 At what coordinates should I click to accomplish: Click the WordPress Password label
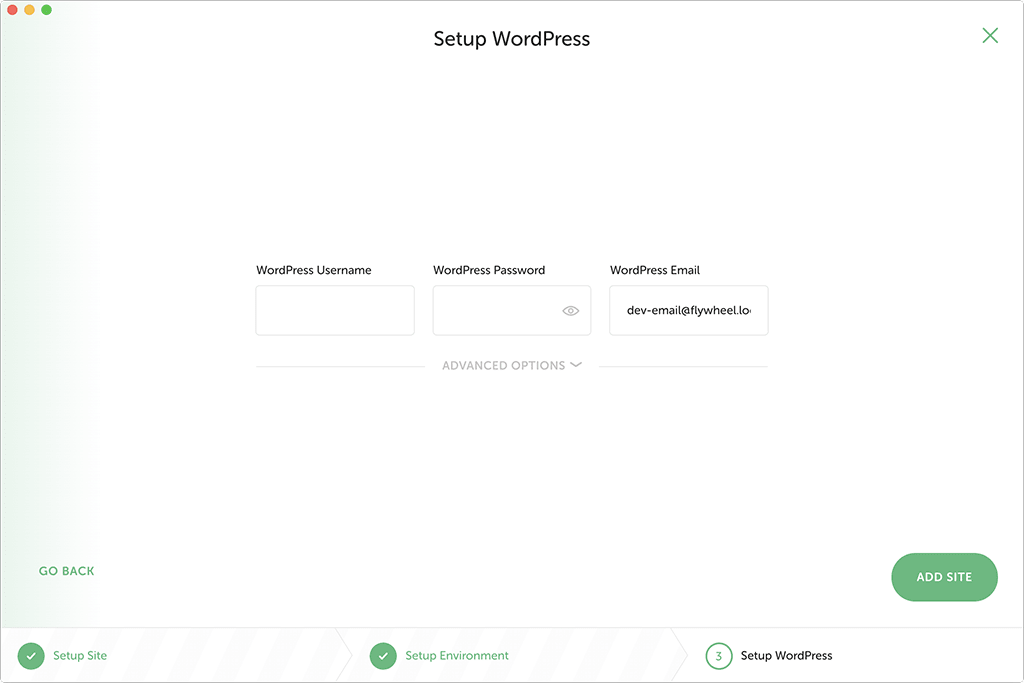coord(489,270)
